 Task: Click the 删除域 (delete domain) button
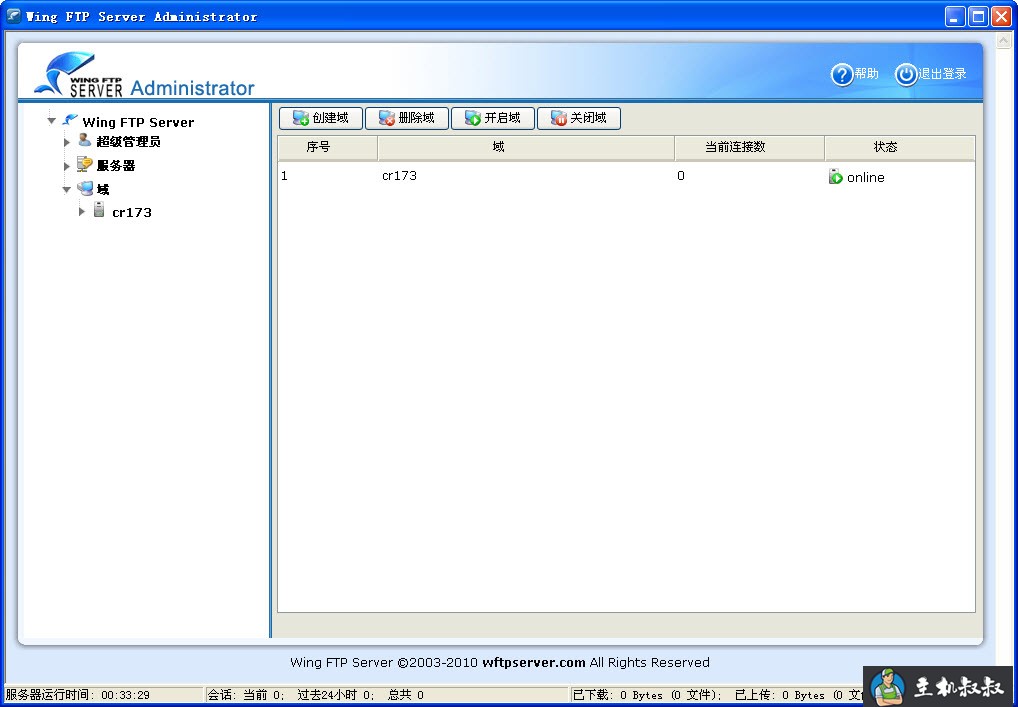pos(406,118)
